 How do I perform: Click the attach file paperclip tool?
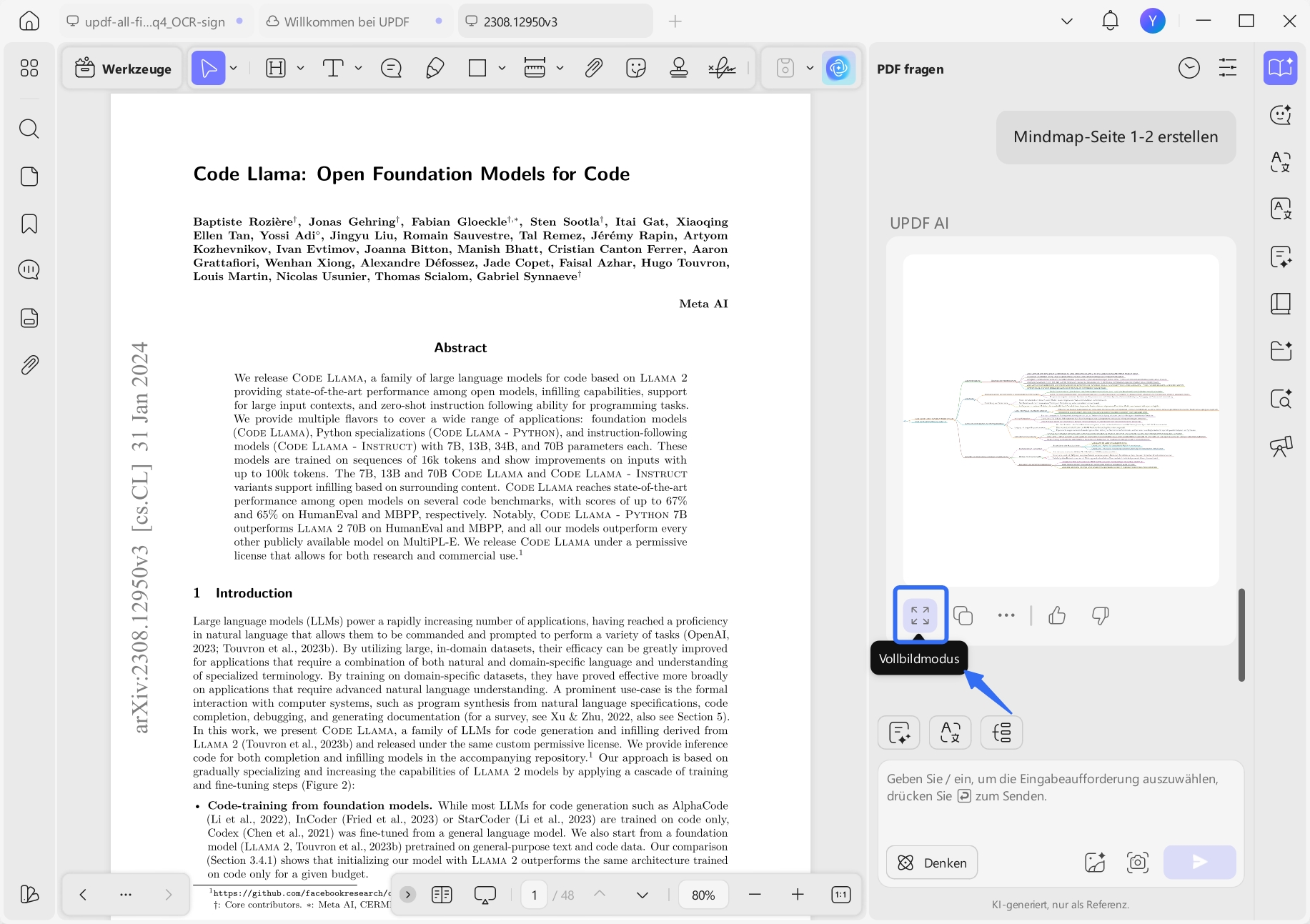[x=594, y=69]
